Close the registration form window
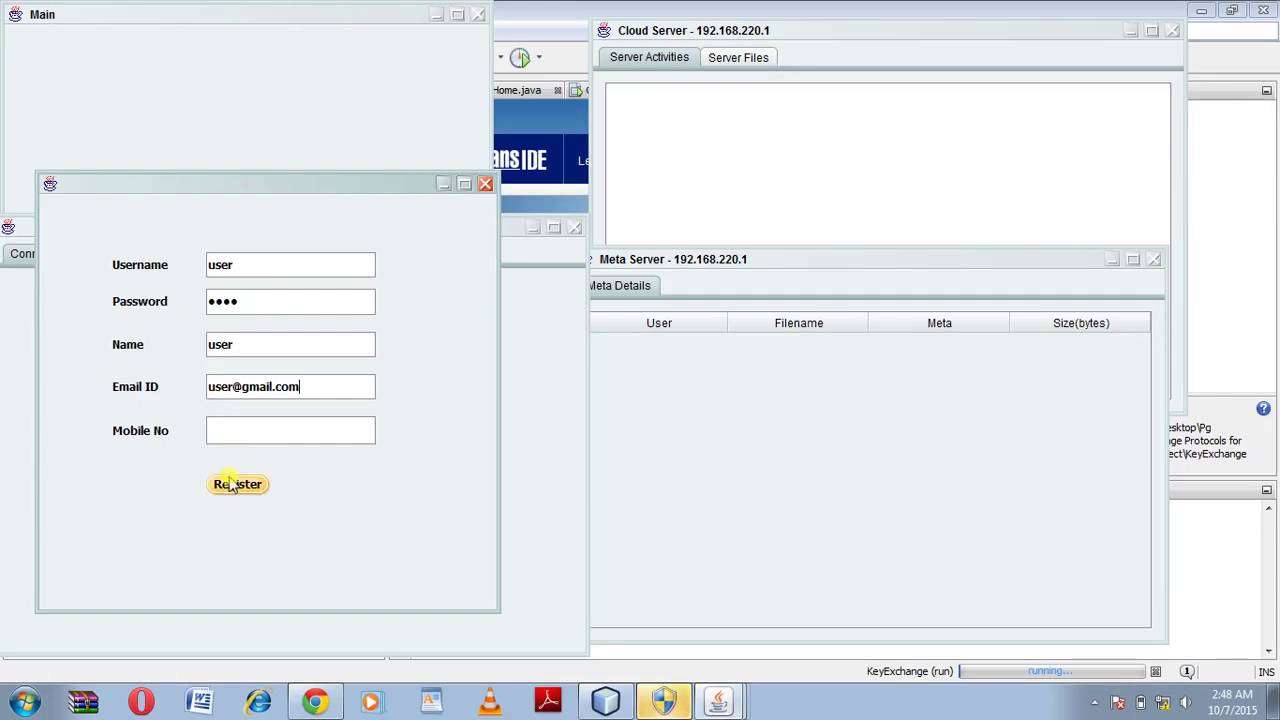 pyautogui.click(x=485, y=184)
